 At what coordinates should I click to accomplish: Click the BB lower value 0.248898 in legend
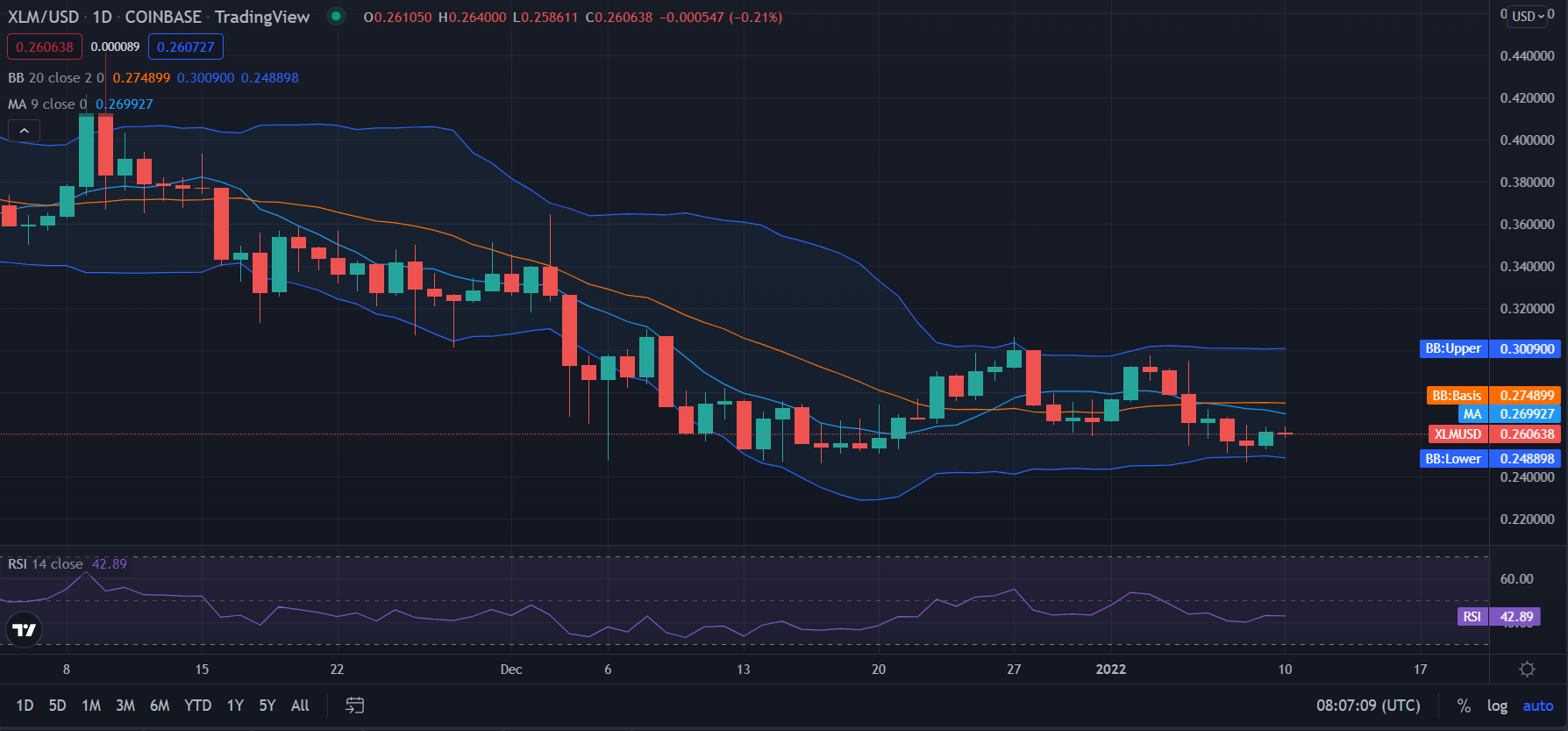pos(270,77)
